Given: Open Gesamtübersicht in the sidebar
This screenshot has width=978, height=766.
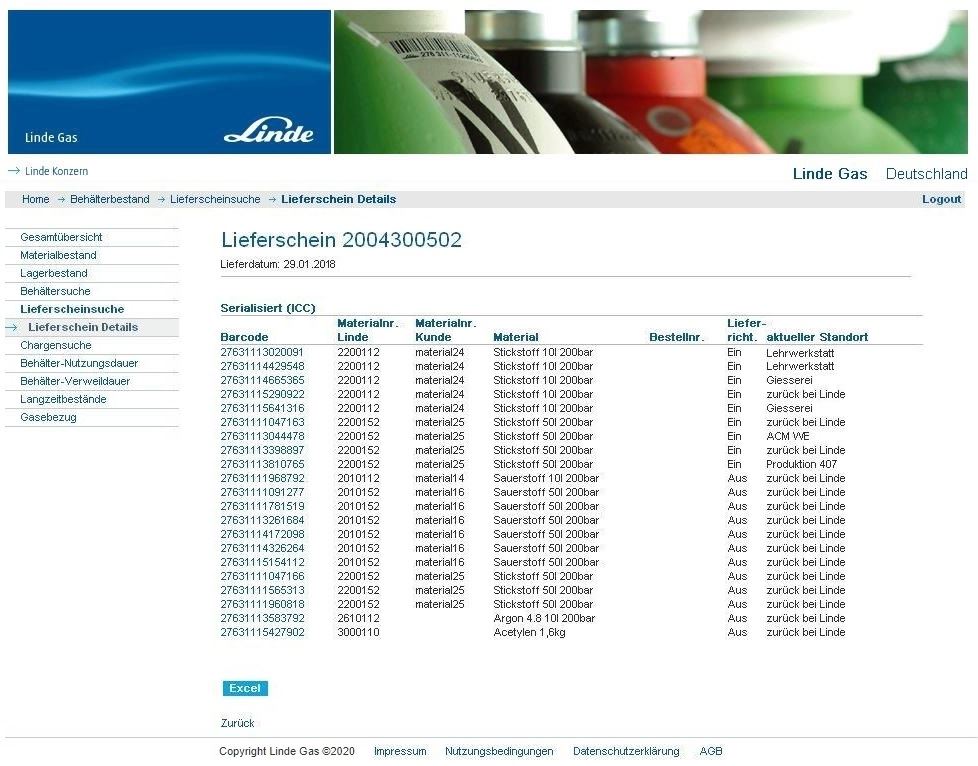Looking at the screenshot, I should tap(61, 237).
